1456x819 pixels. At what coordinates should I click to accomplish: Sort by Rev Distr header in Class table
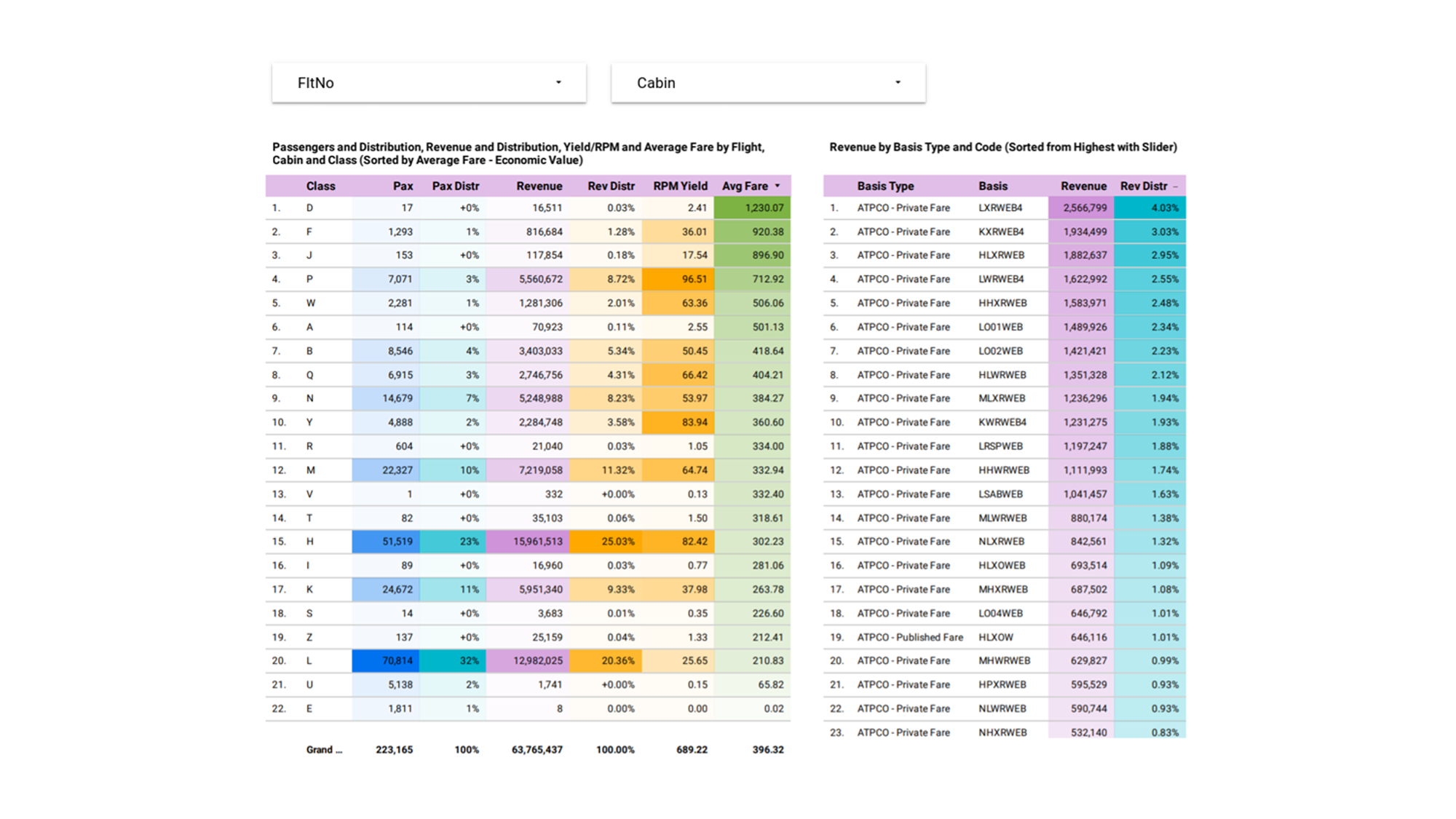point(611,186)
